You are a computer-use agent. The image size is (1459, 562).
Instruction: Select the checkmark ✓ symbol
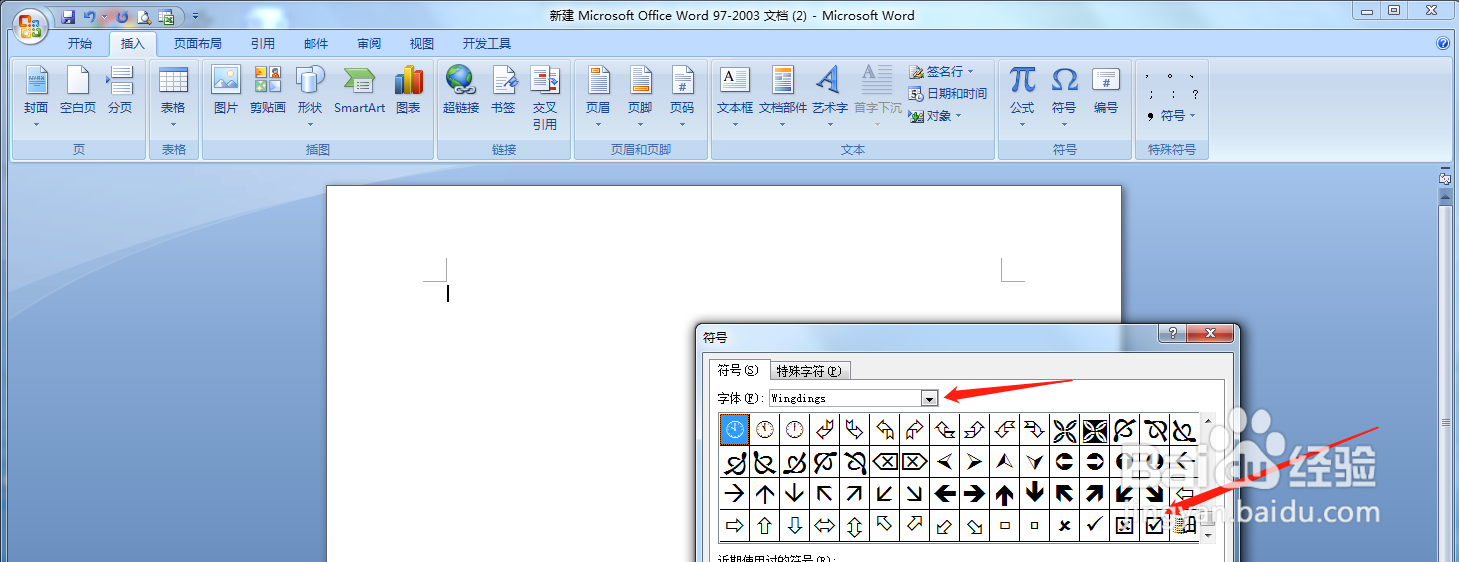point(1095,525)
